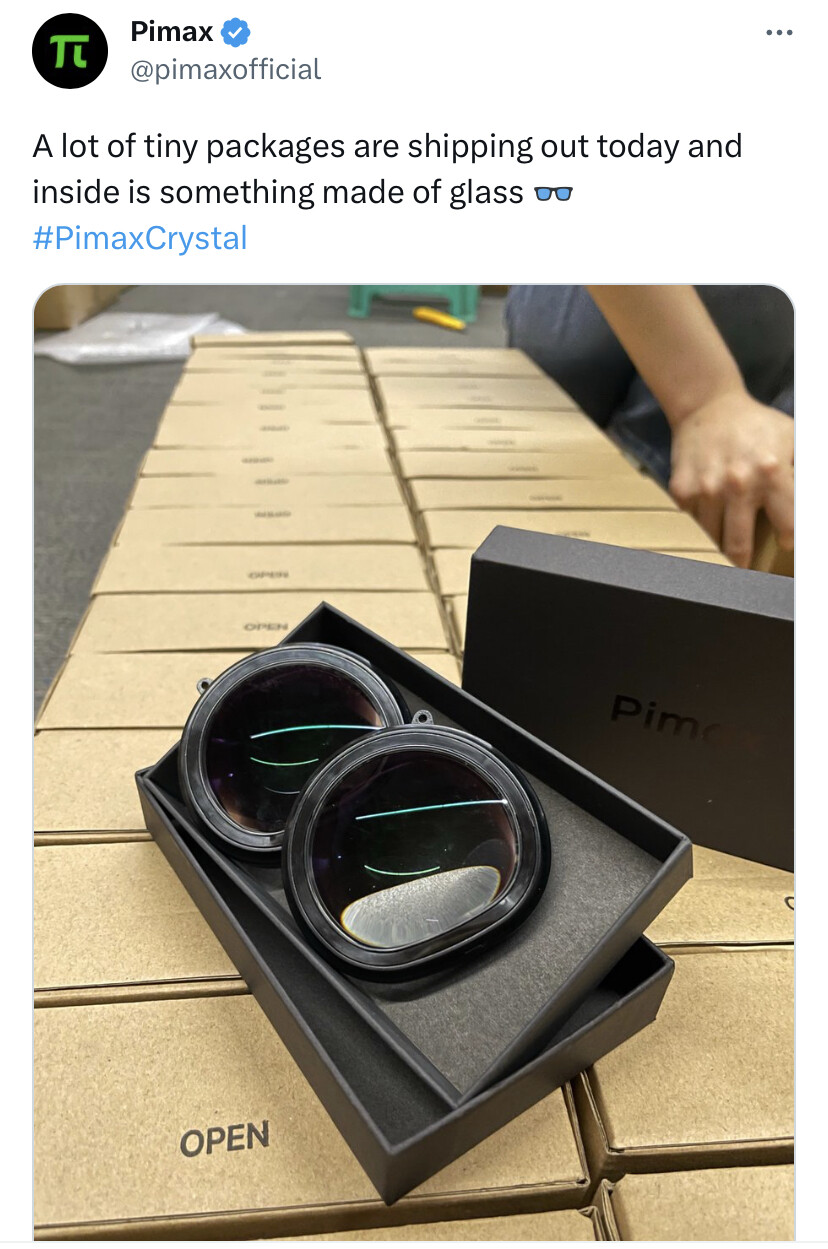Click the front lens in the photo
This screenshot has width=828, height=1249.
click(x=415, y=847)
